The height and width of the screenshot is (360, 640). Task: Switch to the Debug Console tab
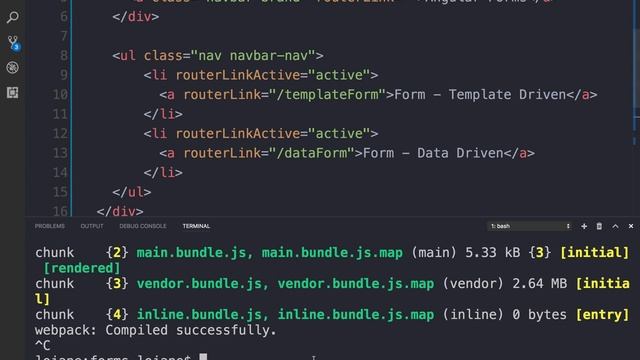click(x=143, y=226)
